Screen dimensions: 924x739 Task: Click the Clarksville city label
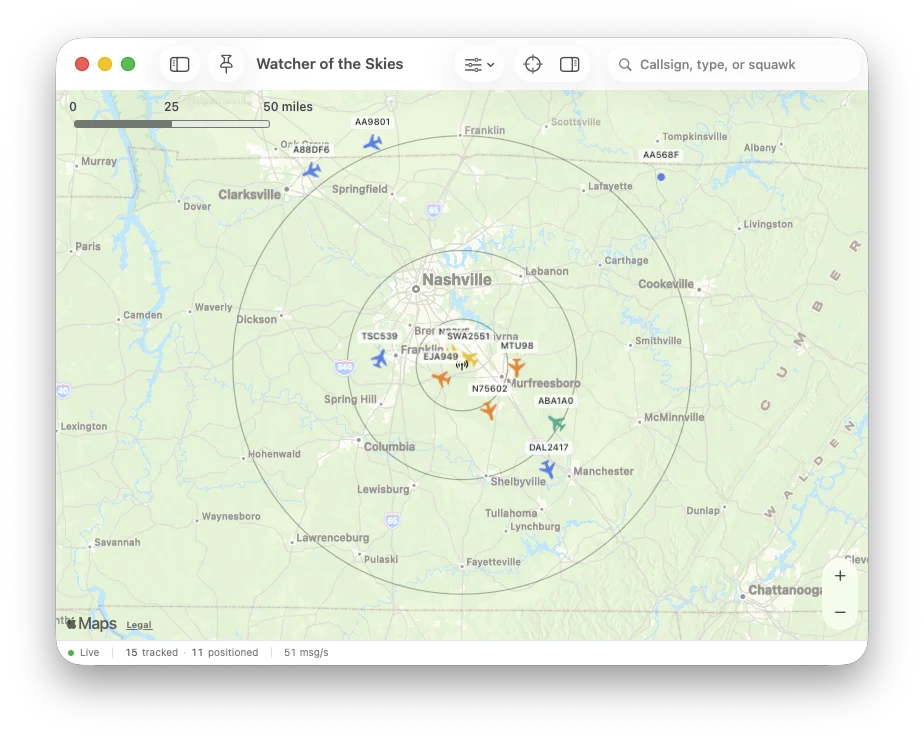[x=249, y=194]
